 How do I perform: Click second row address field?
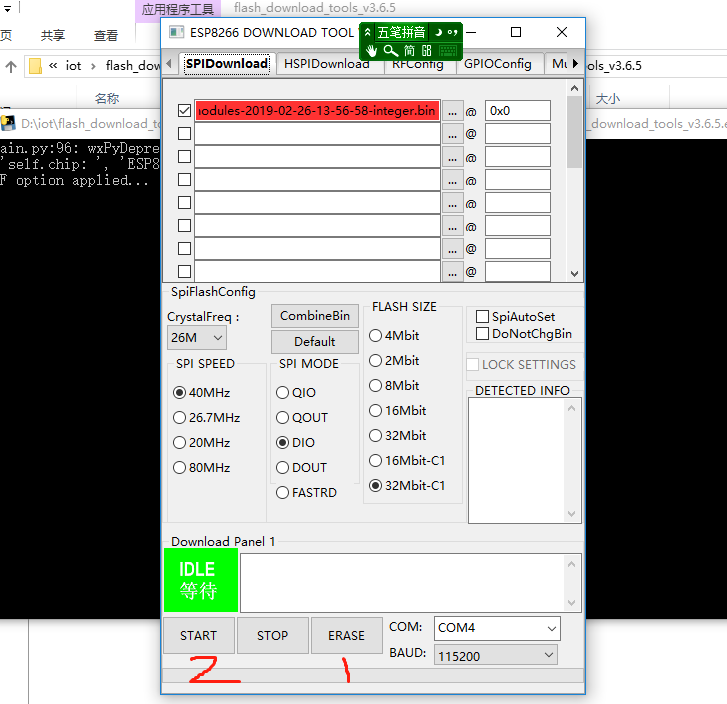pyautogui.click(x=518, y=134)
